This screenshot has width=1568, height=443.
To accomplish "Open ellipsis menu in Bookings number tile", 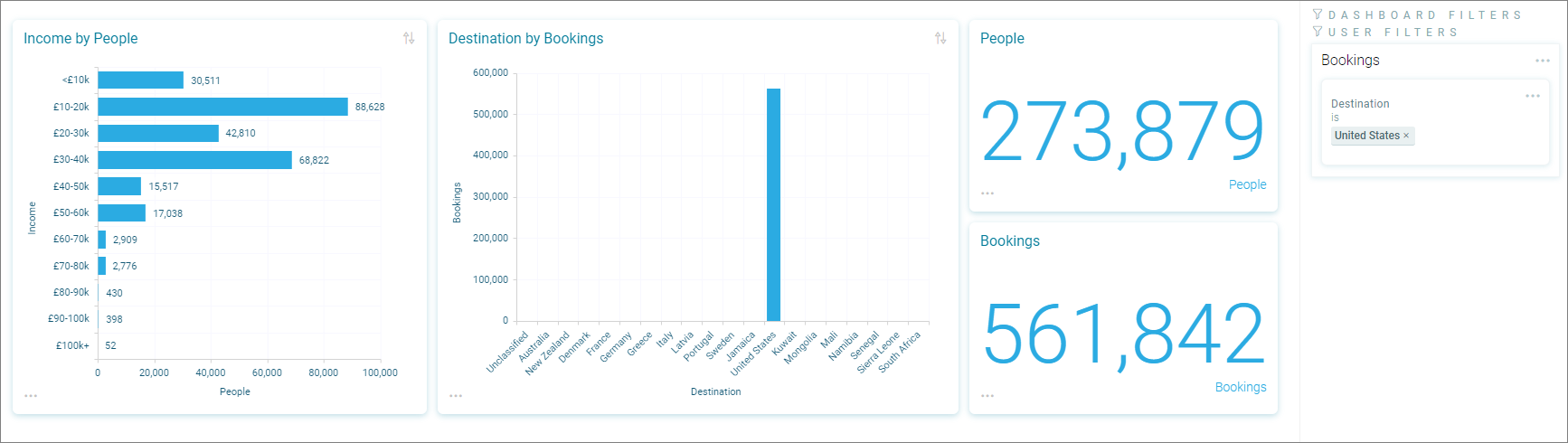I will coord(987,396).
